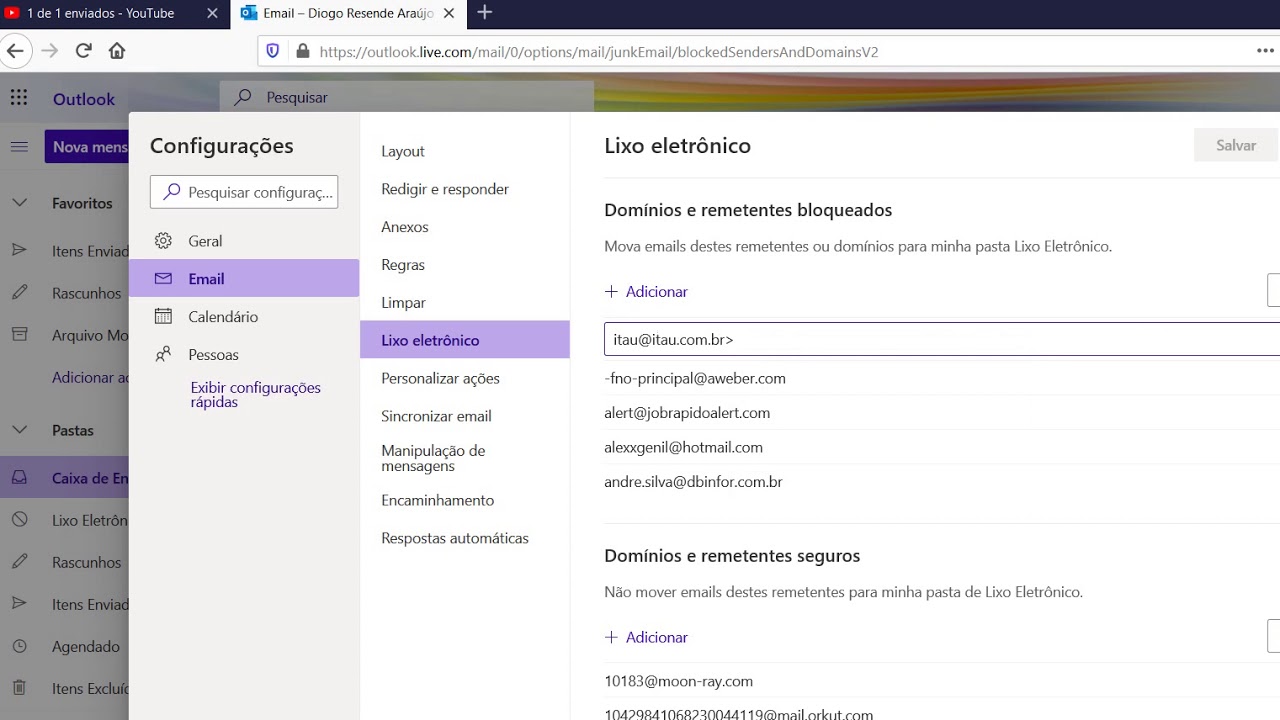The image size is (1280, 720).
Task: Close the YouTube browser tab
Action: coord(212,13)
